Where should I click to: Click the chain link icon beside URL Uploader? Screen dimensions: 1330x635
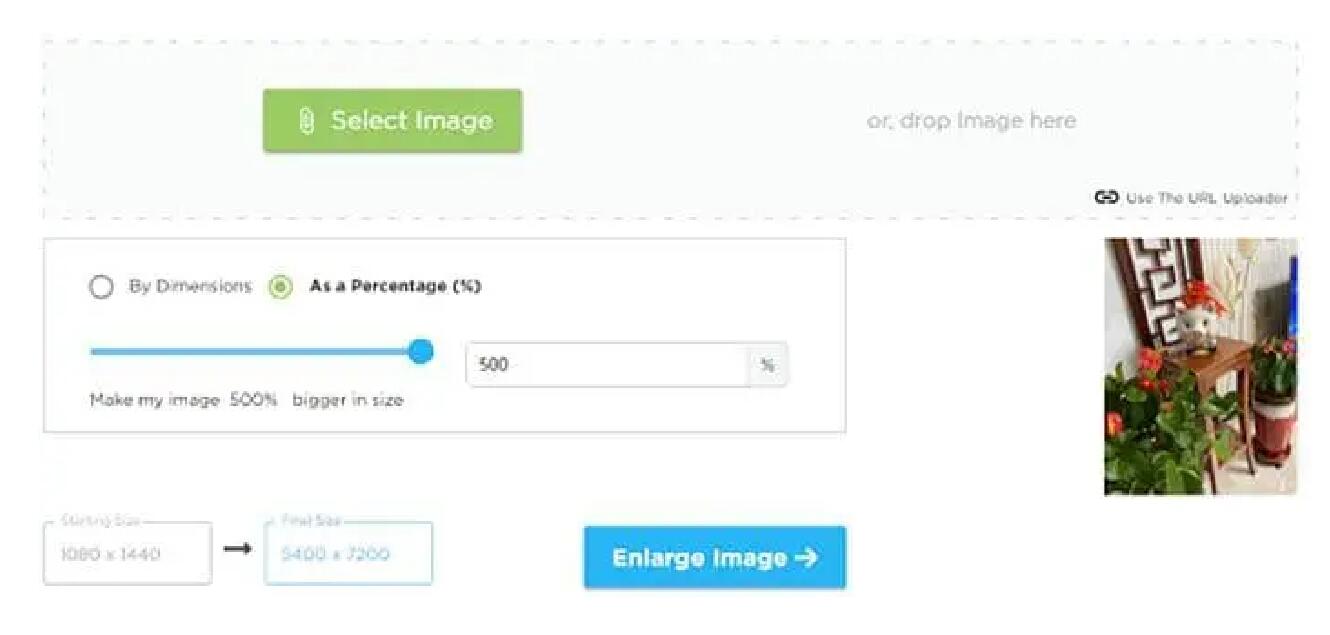tap(1105, 198)
